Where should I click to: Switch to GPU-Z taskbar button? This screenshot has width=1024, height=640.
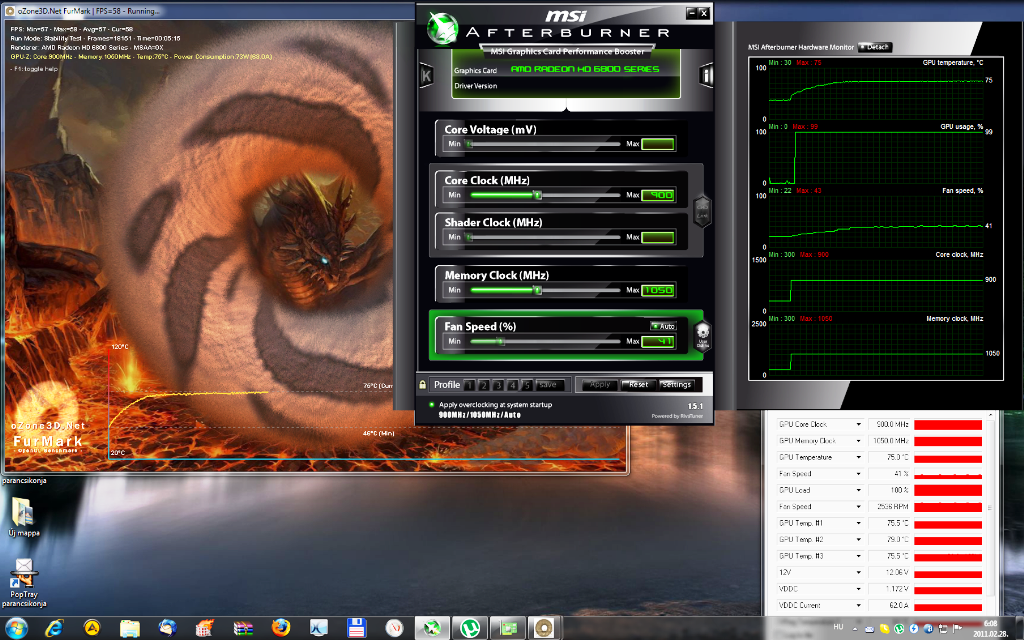tap(507, 628)
